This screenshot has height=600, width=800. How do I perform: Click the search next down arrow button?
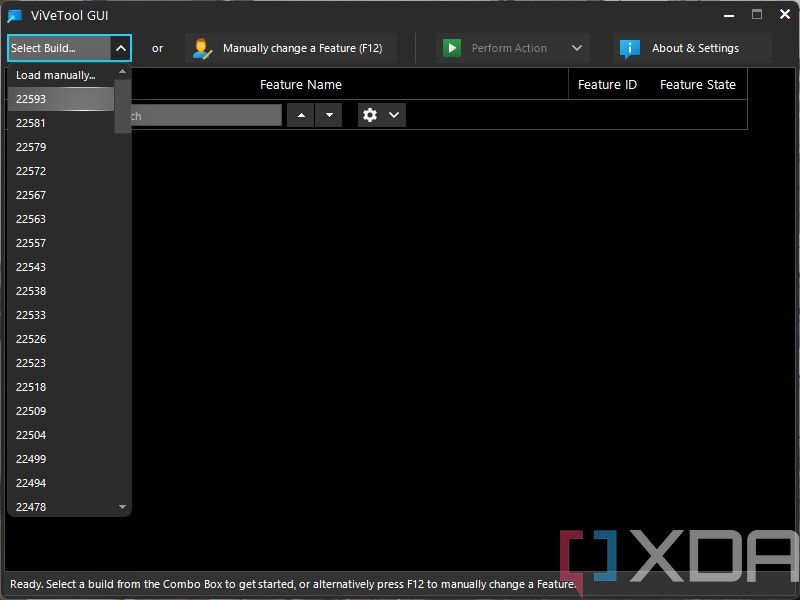329,115
